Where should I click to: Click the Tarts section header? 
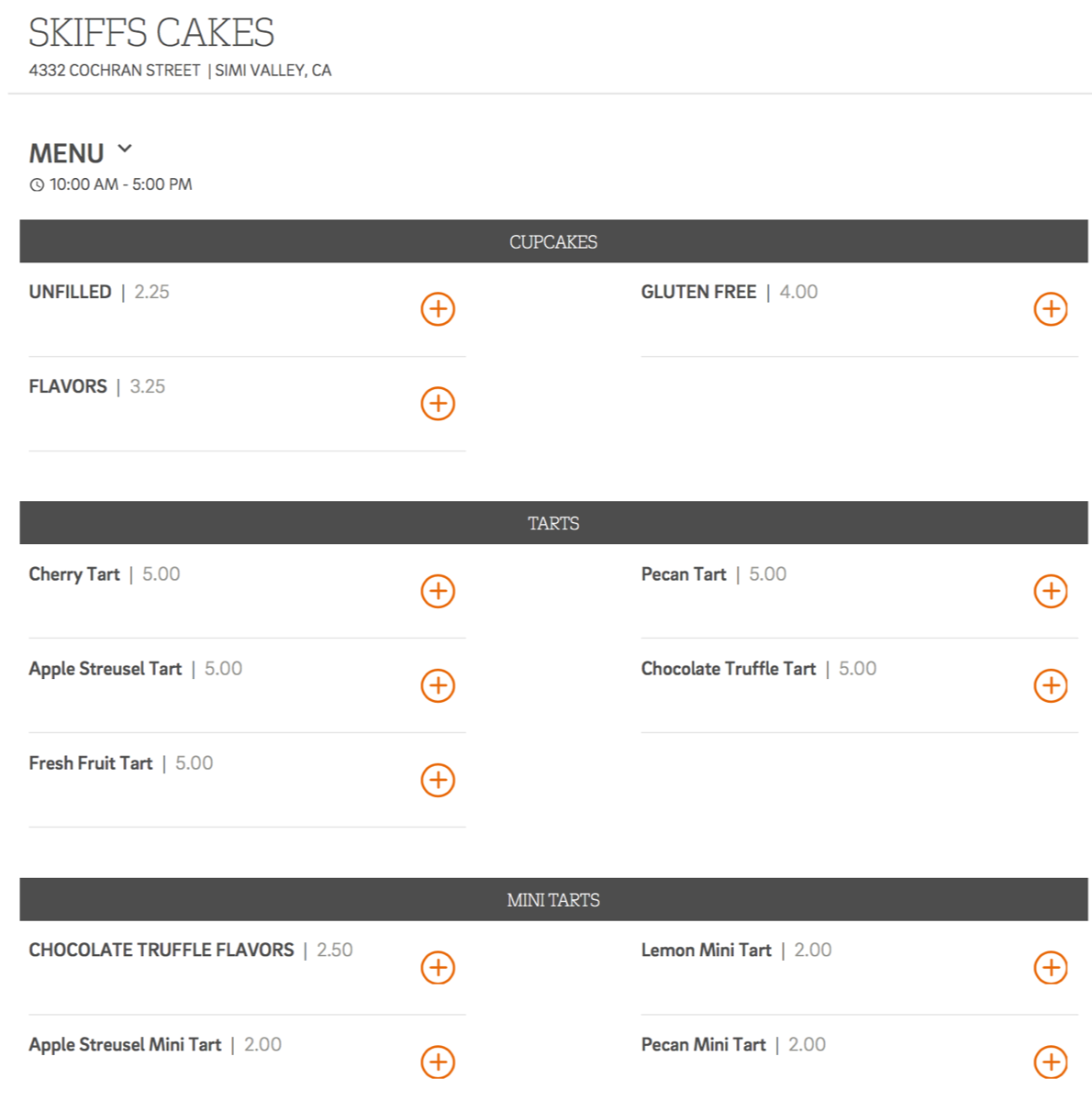coord(553,523)
